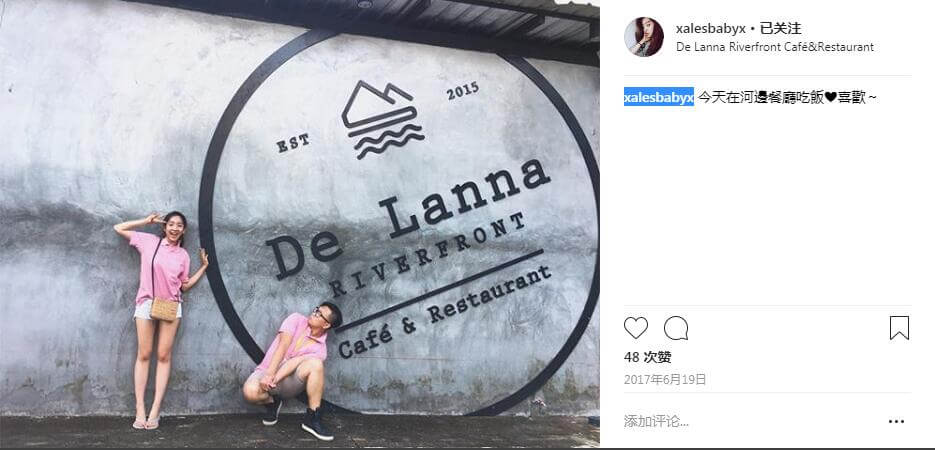Viewport: 935px width, 450px height.
Task: Click the highlighted xalesbabyx name in caption
Action: (659, 97)
